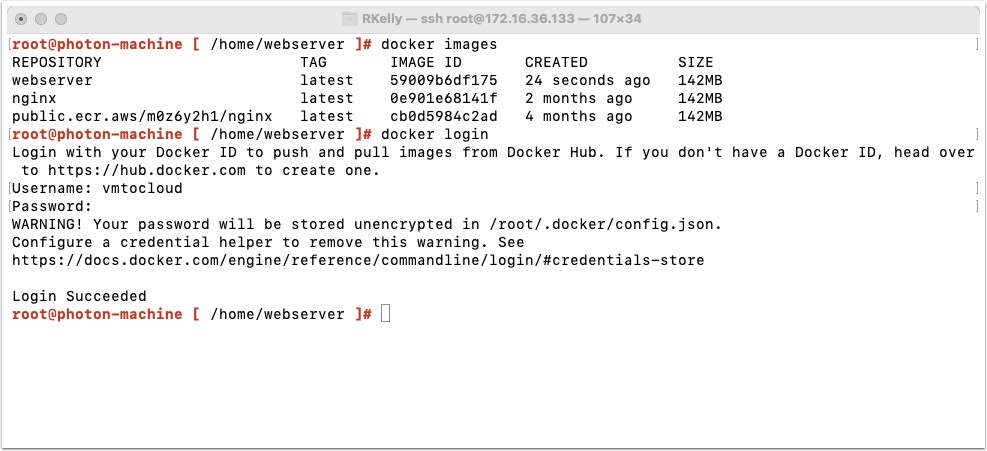Click the folder icon in the title bar
Screen dimensions: 987x451
[349, 19]
